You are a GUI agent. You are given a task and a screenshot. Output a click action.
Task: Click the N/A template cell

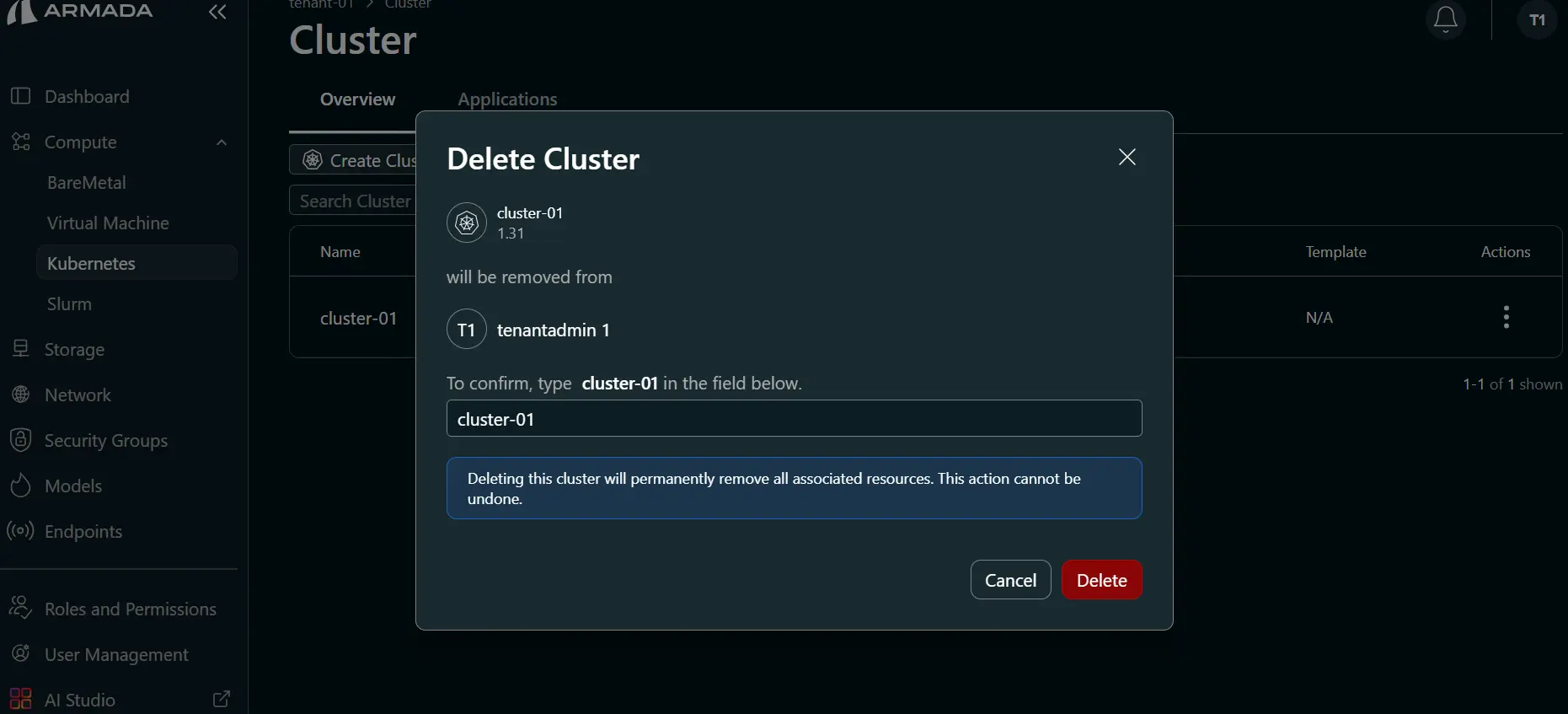(x=1319, y=318)
